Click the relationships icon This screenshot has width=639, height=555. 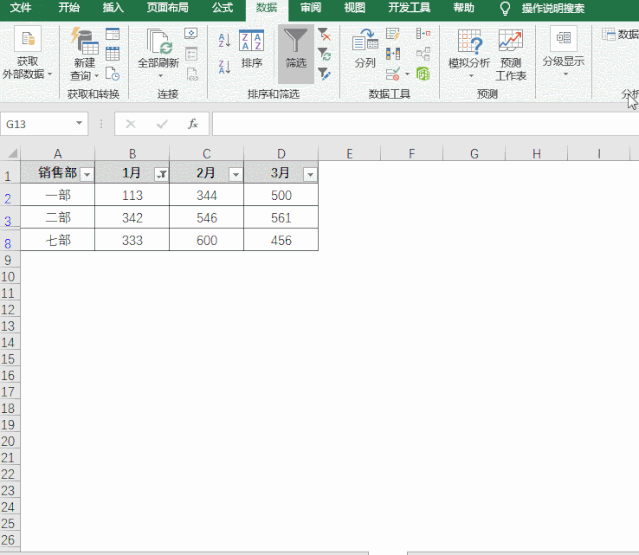pyautogui.click(x=423, y=54)
